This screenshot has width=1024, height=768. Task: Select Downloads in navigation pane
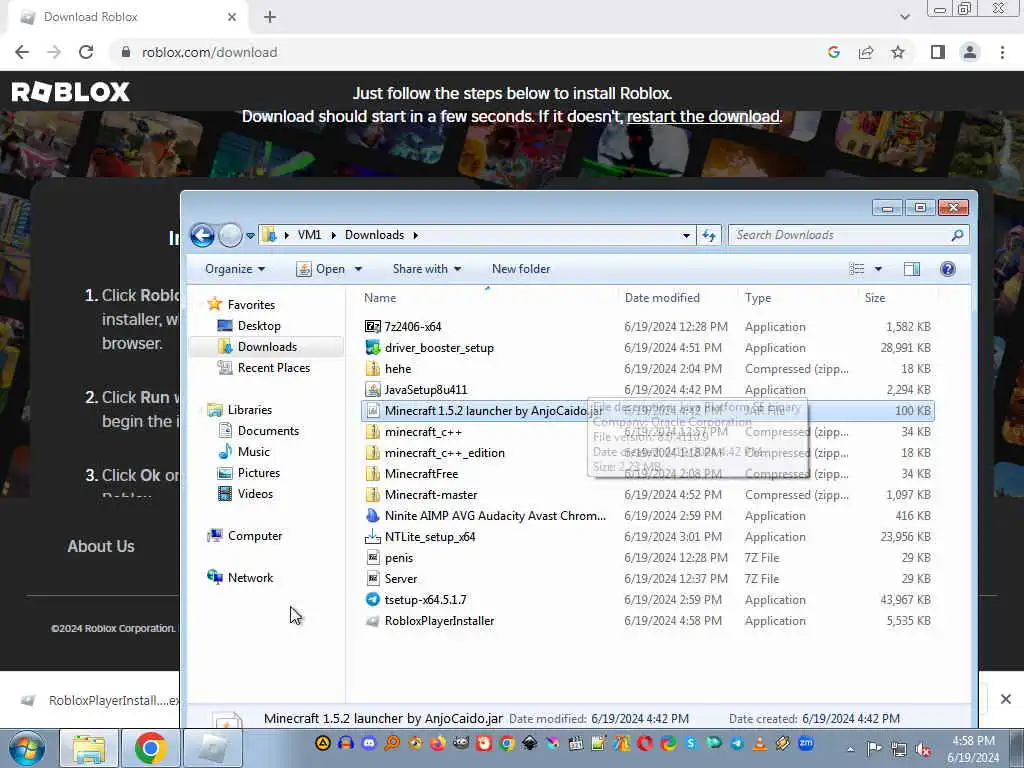pos(266,347)
